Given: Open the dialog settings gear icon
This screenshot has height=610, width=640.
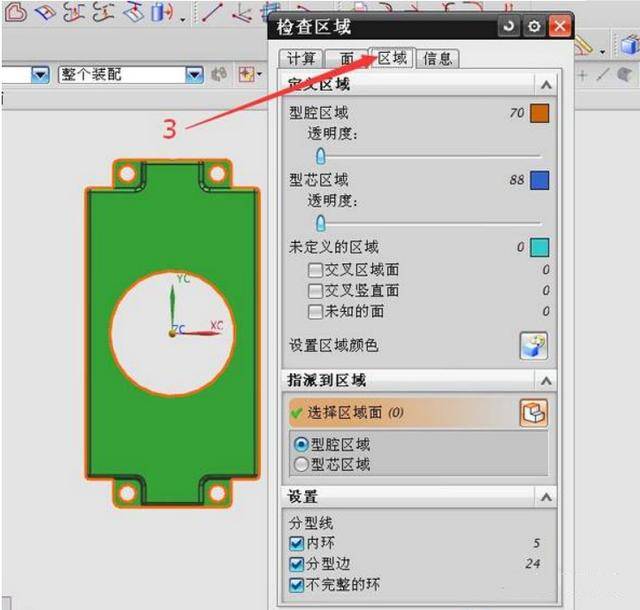Looking at the screenshot, I should 535,27.
